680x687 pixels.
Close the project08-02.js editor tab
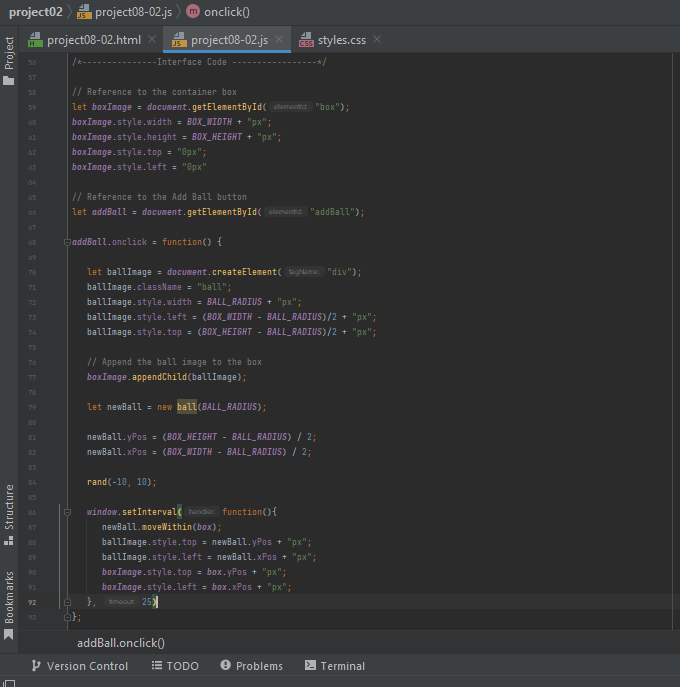(x=281, y=40)
